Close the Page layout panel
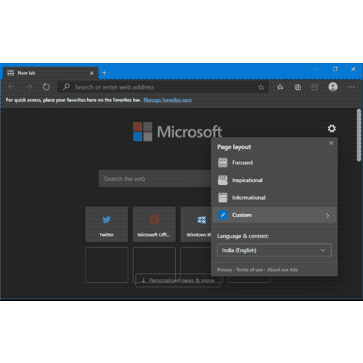Viewport: 363px width, 363px height. (x=331, y=143)
